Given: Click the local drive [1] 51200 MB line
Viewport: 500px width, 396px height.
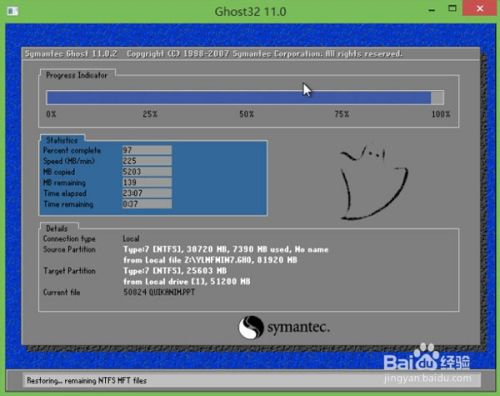Looking at the screenshot, I should [x=187, y=282].
